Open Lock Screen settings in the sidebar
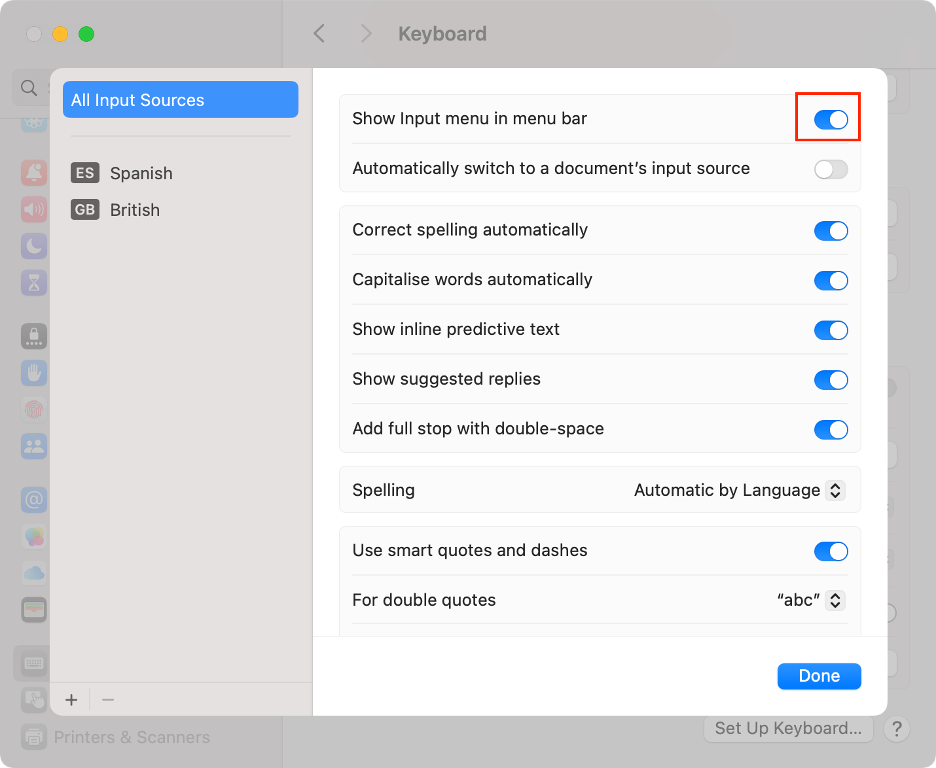Viewport: 936px width, 768px height. click(33, 337)
